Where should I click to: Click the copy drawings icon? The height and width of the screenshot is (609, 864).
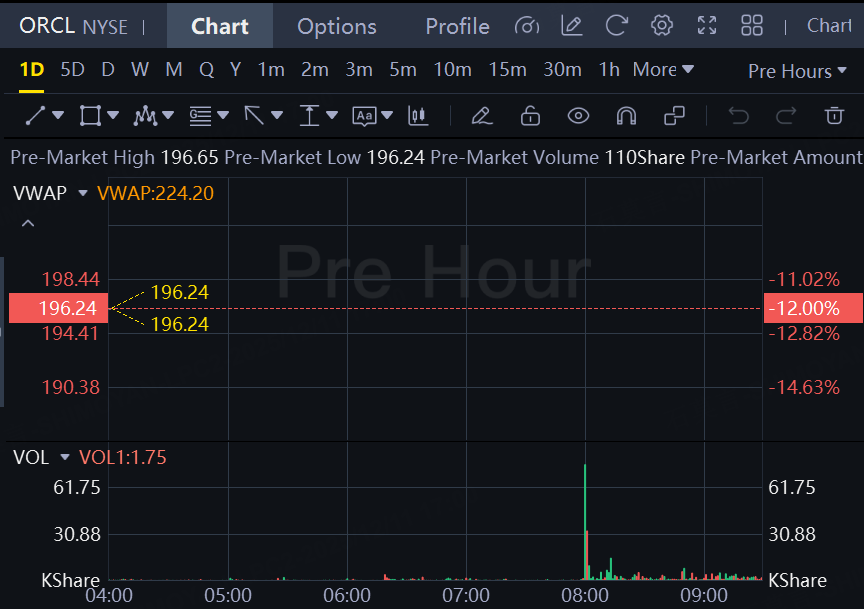point(674,116)
